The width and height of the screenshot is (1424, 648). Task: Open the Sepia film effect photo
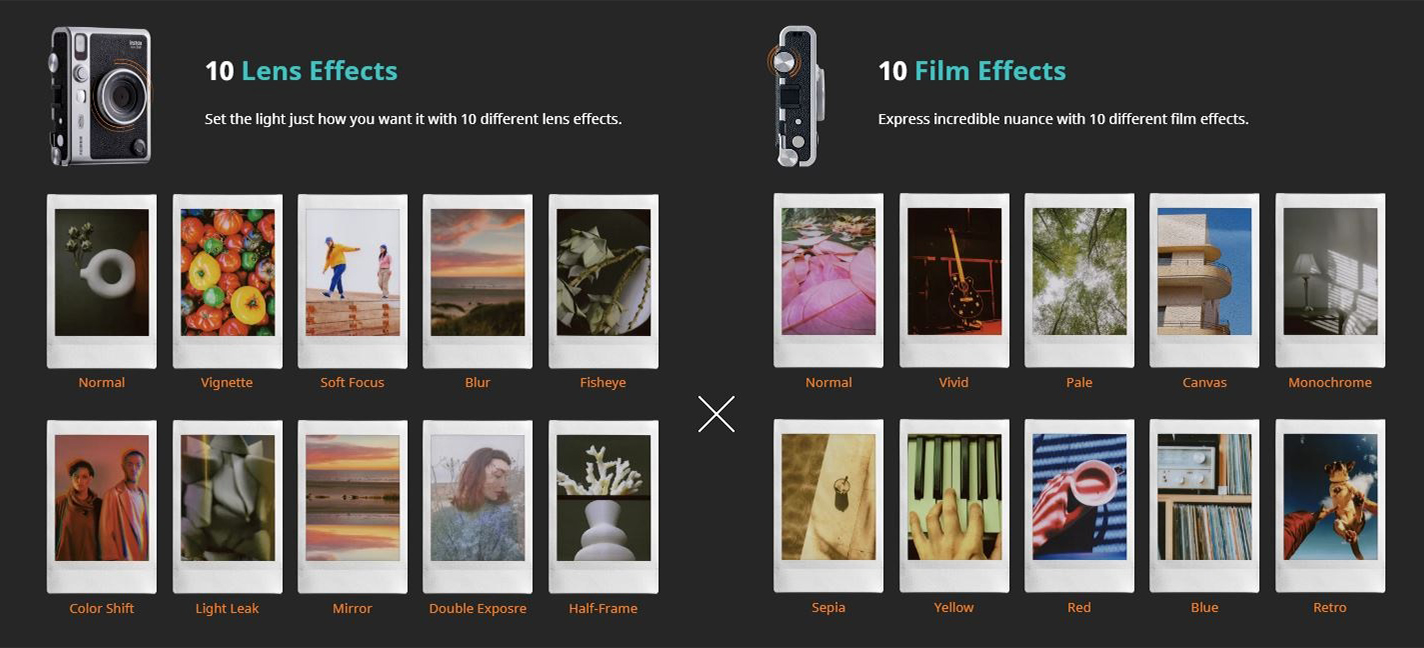828,506
